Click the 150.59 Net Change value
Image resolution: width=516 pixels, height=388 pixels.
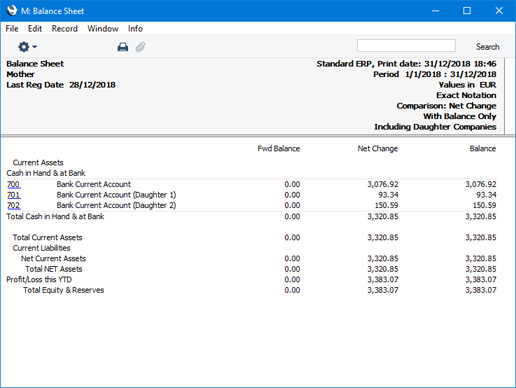coord(386,205)
